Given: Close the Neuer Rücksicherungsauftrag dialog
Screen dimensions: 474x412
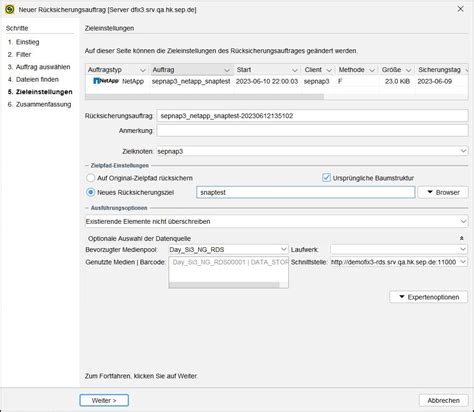Looking at the screenshot, I should 460,9.
